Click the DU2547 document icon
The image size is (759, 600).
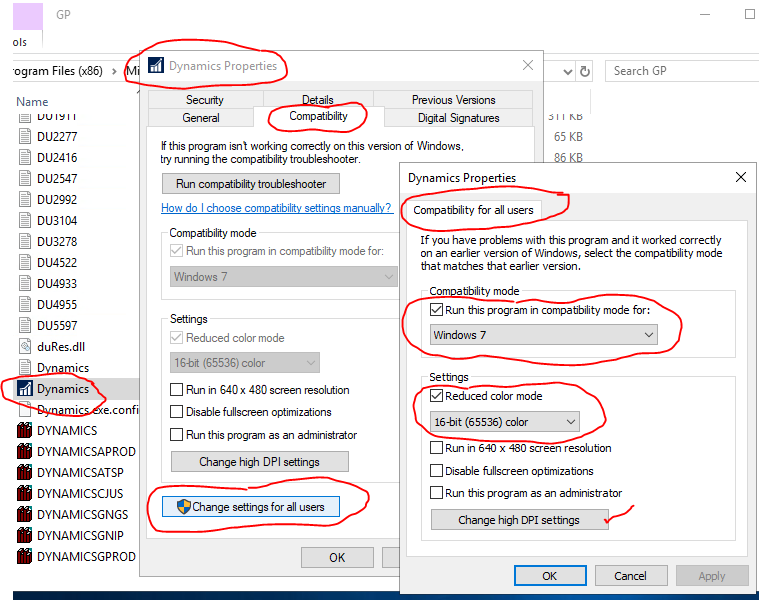[x=25, y=179]
